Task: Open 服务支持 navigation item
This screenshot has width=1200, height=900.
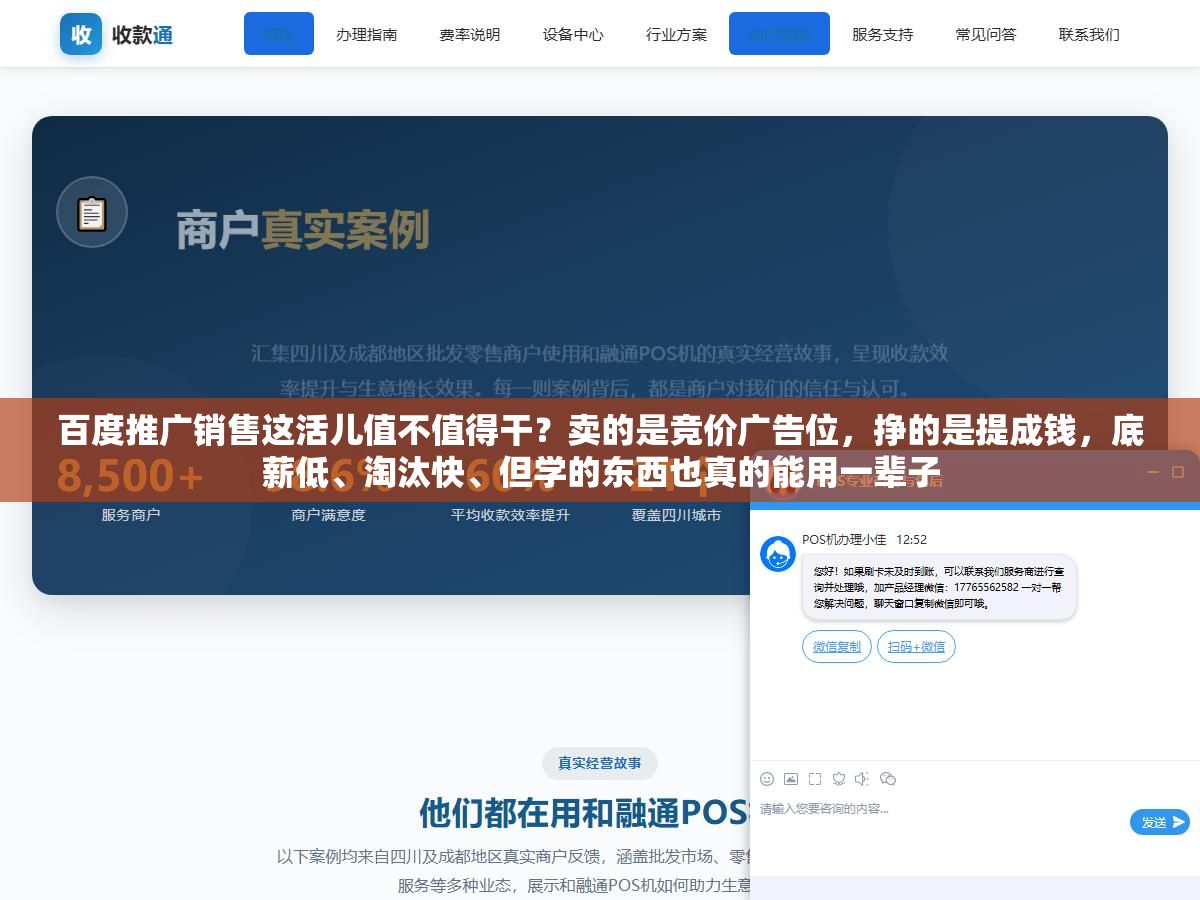Action: (x=882, y=34)
